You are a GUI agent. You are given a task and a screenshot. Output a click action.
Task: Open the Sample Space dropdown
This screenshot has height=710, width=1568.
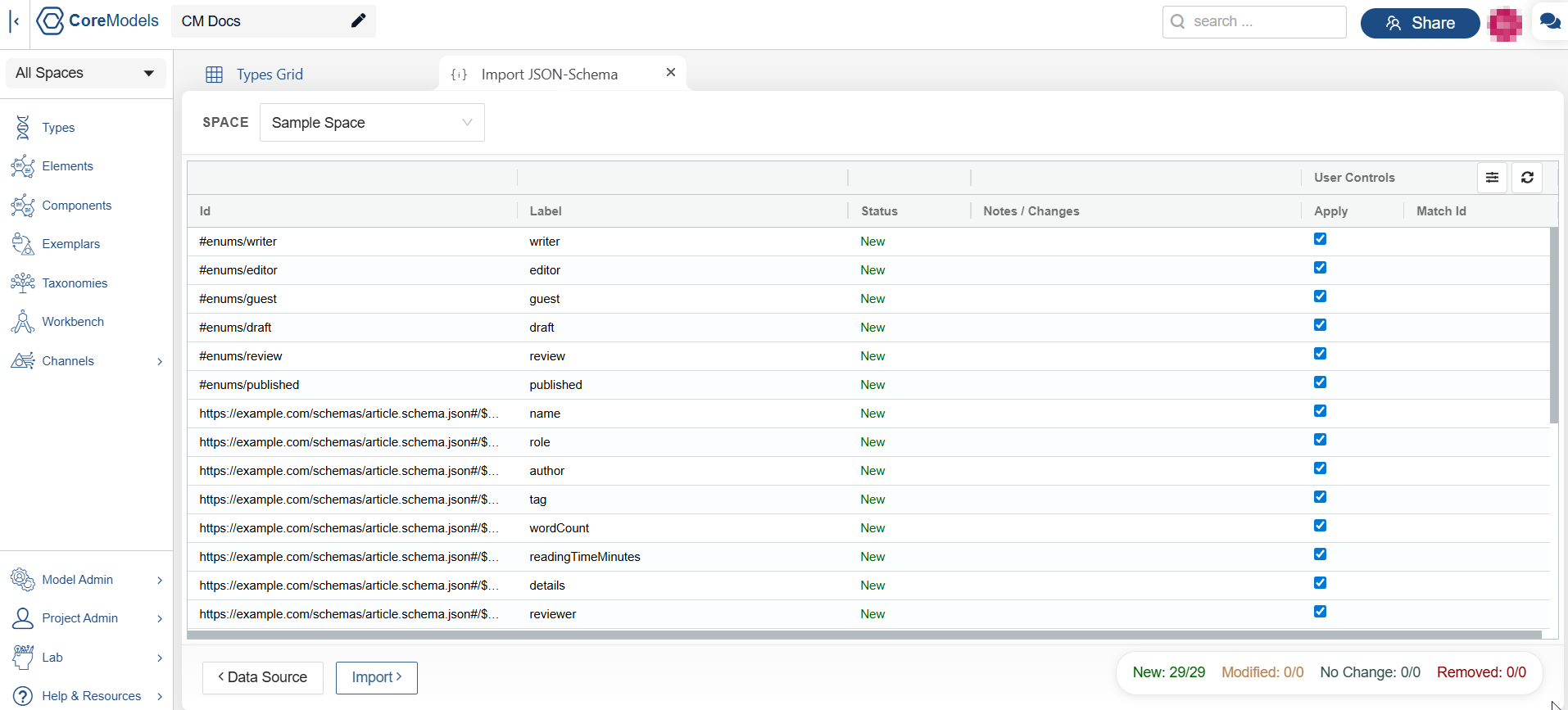(372, 123)
